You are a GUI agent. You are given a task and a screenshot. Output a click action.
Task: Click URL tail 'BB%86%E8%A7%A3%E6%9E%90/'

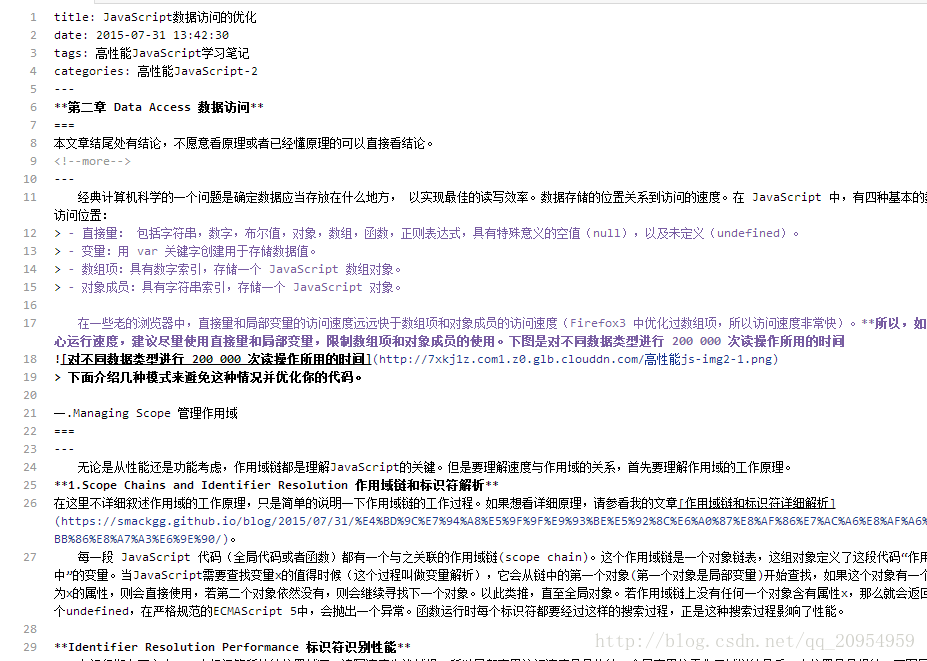coord(138,539)
